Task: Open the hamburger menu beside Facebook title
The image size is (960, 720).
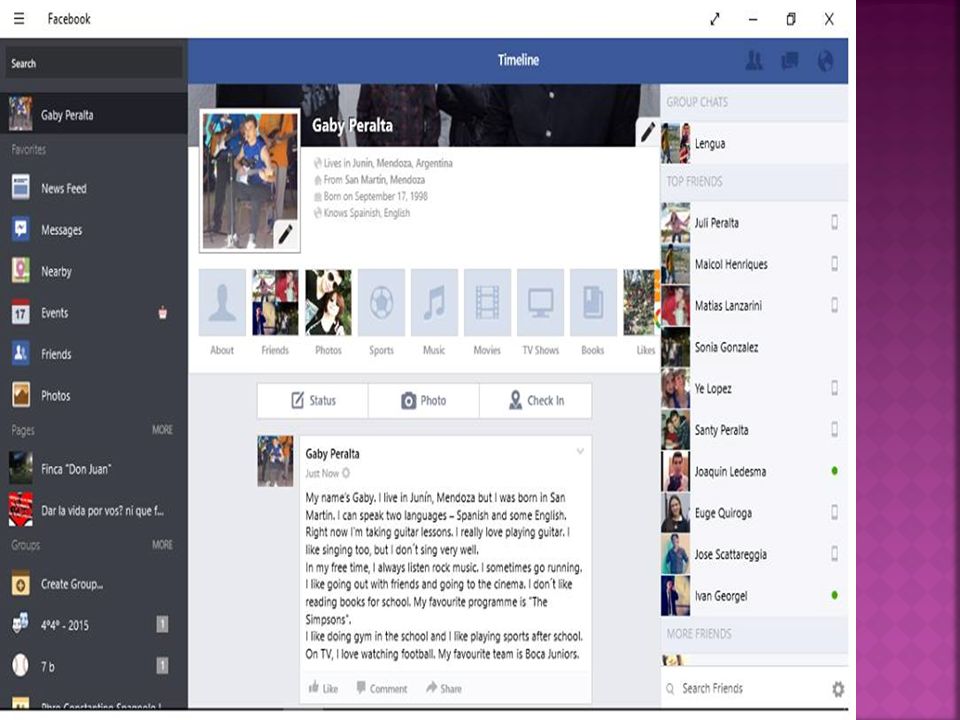Action: (x=19, y=18)
